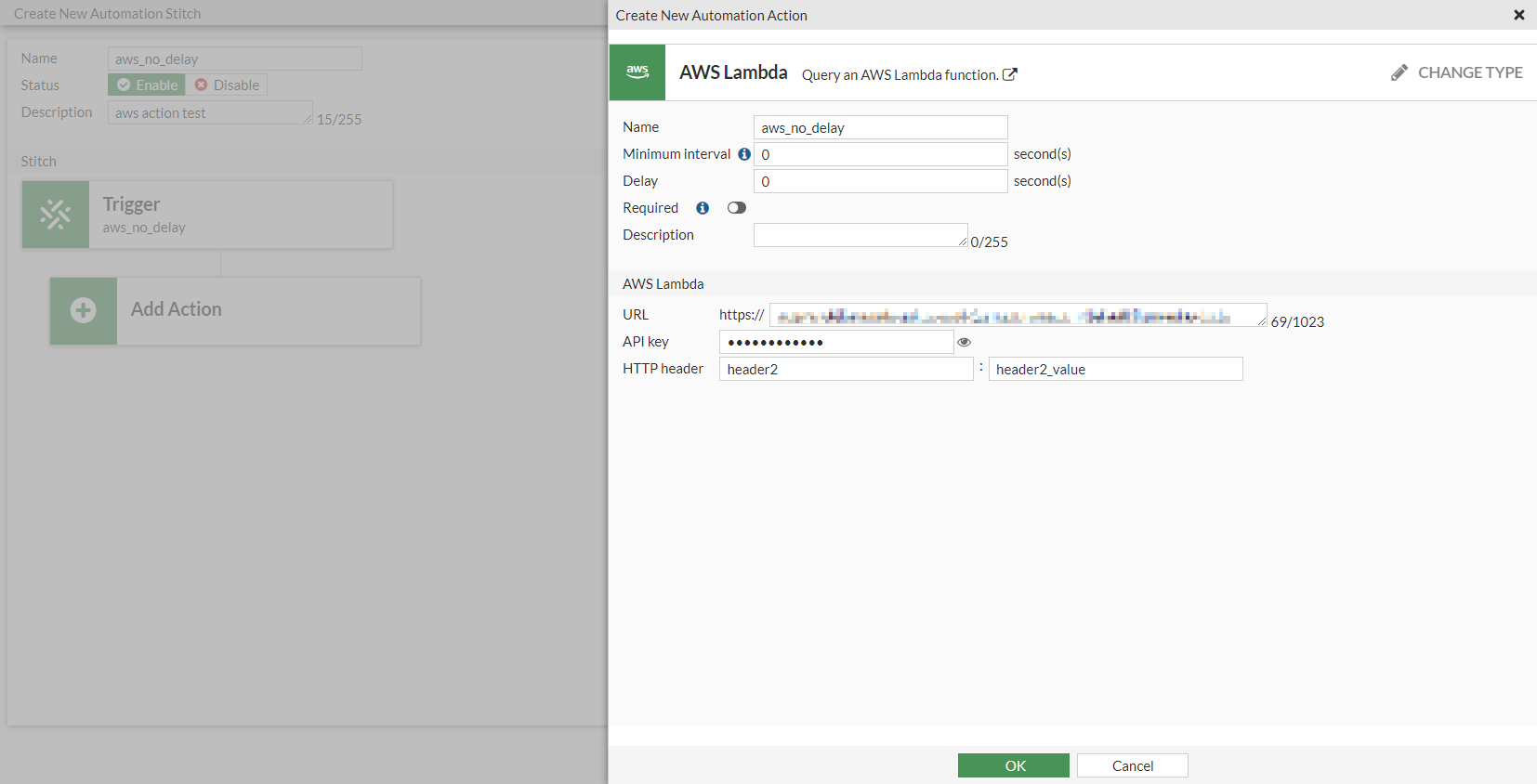This screenshot has height=784, width=1537.
Task: Show the Required field info icon
Action: 703,208
